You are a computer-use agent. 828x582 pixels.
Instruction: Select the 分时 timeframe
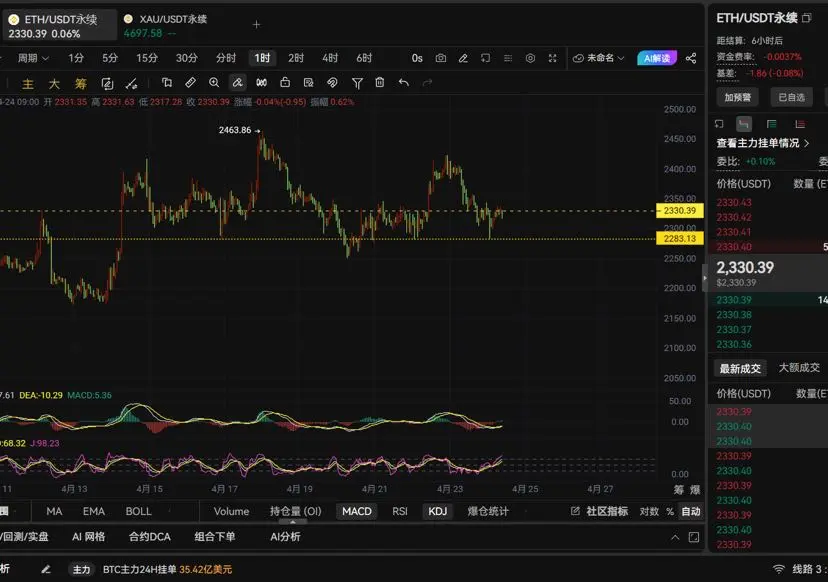(225, 58)
